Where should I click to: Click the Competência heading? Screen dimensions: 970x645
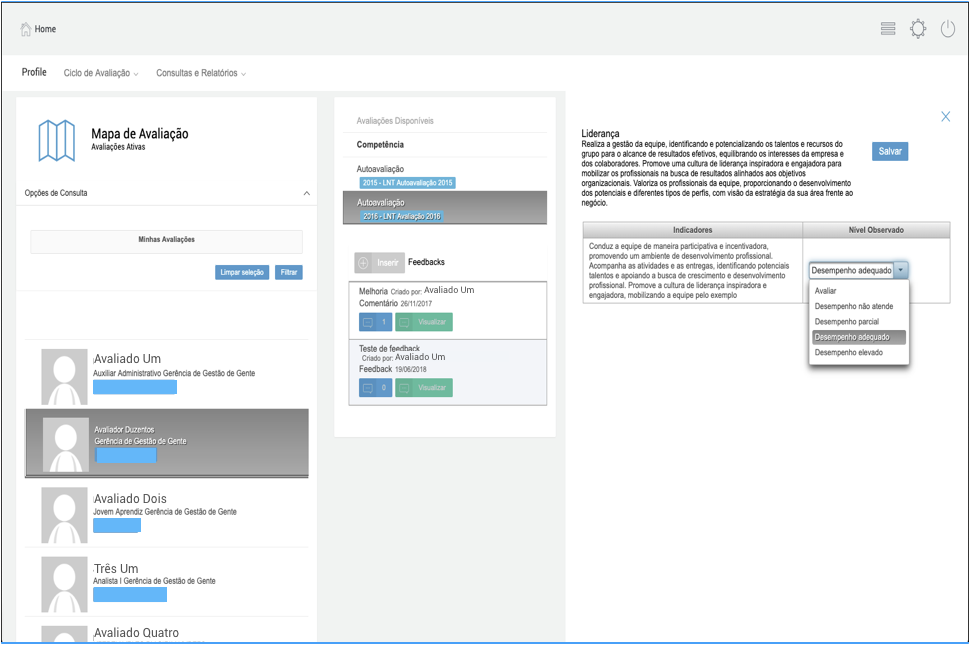tap(380, 145)
